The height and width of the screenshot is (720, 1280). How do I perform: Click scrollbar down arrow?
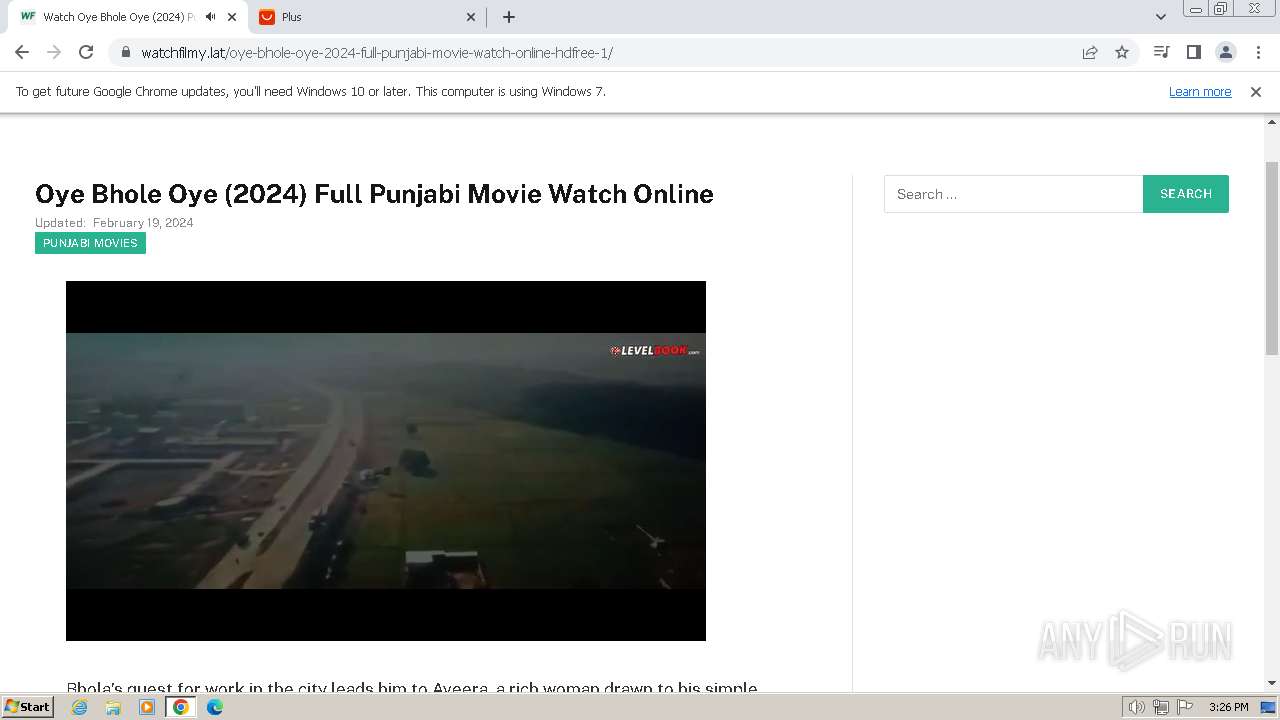point(1272,683)
